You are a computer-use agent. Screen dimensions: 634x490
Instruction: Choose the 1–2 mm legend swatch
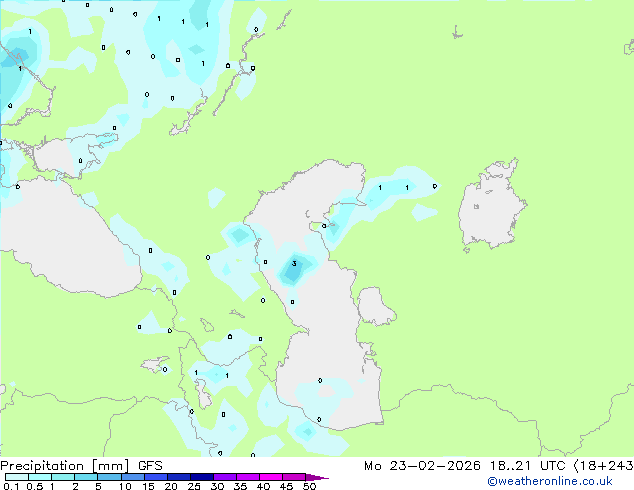[63, 477]
